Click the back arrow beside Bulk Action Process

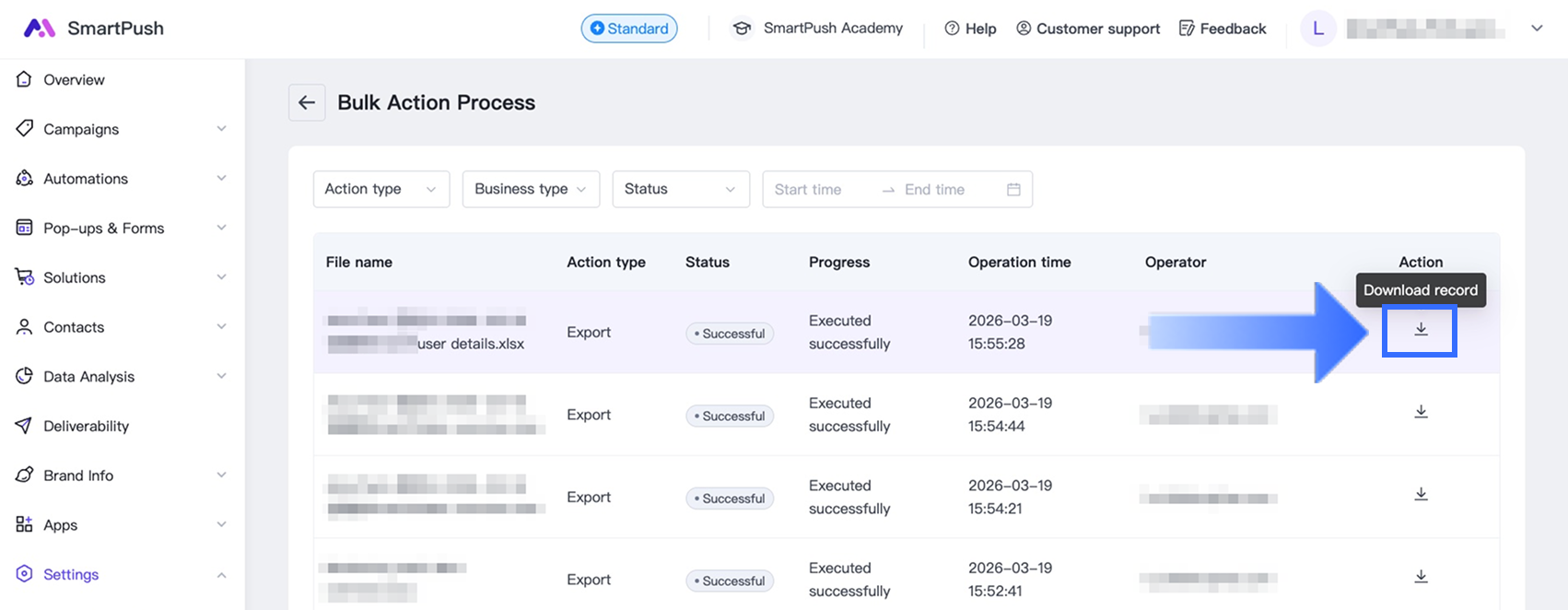click(307, 102)
